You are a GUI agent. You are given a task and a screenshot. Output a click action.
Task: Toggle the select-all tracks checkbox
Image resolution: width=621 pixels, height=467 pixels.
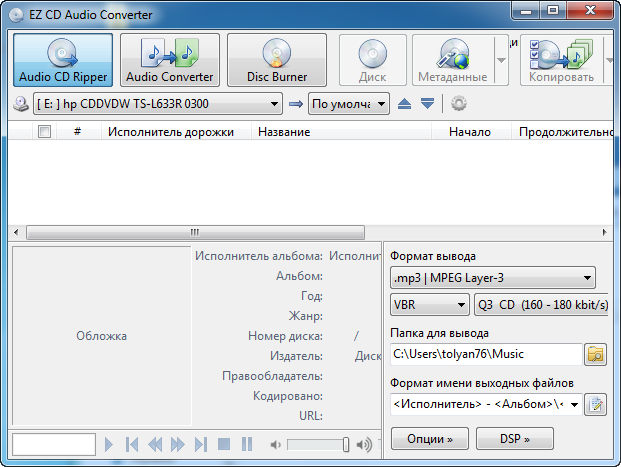[44, 131]
